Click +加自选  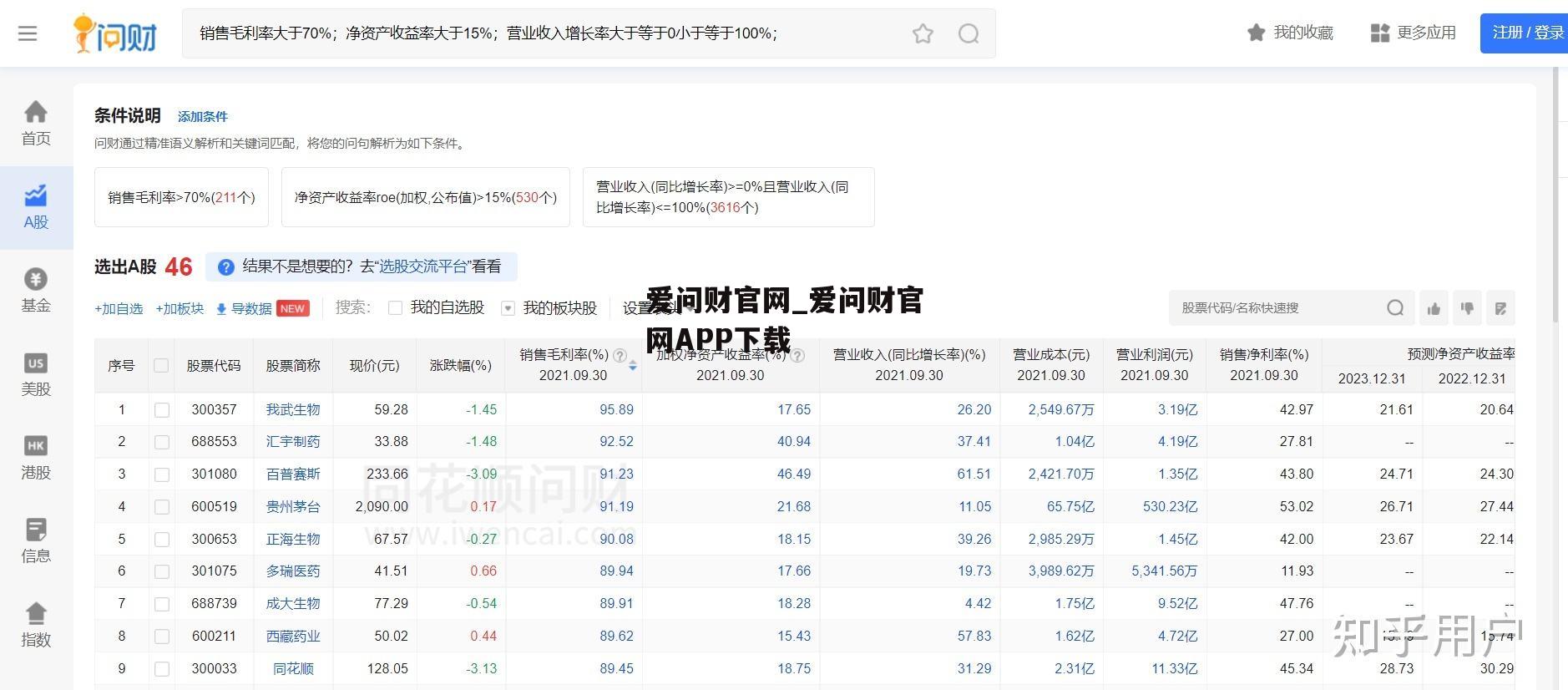coord(119,308)
